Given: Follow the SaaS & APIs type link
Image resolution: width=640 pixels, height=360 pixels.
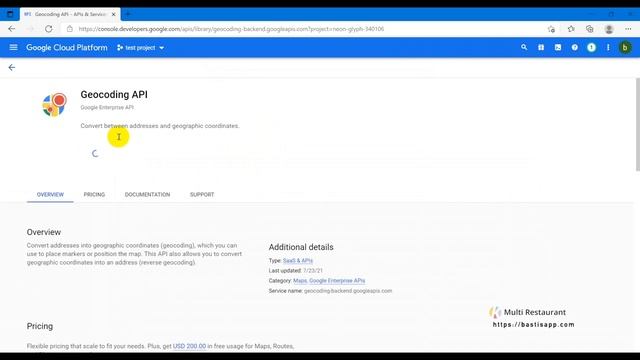Looking at the screenshot, I should click(x=298, y=260).
